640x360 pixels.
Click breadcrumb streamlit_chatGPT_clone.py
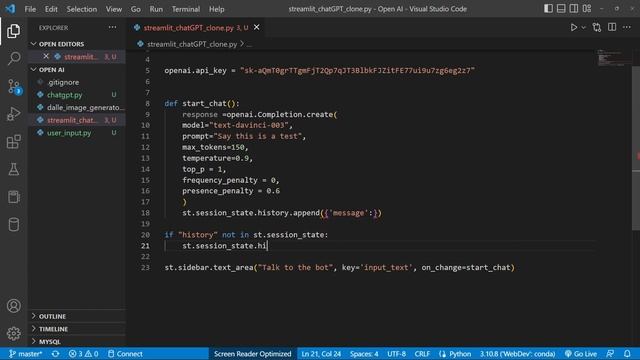click(x=192, y=44)
